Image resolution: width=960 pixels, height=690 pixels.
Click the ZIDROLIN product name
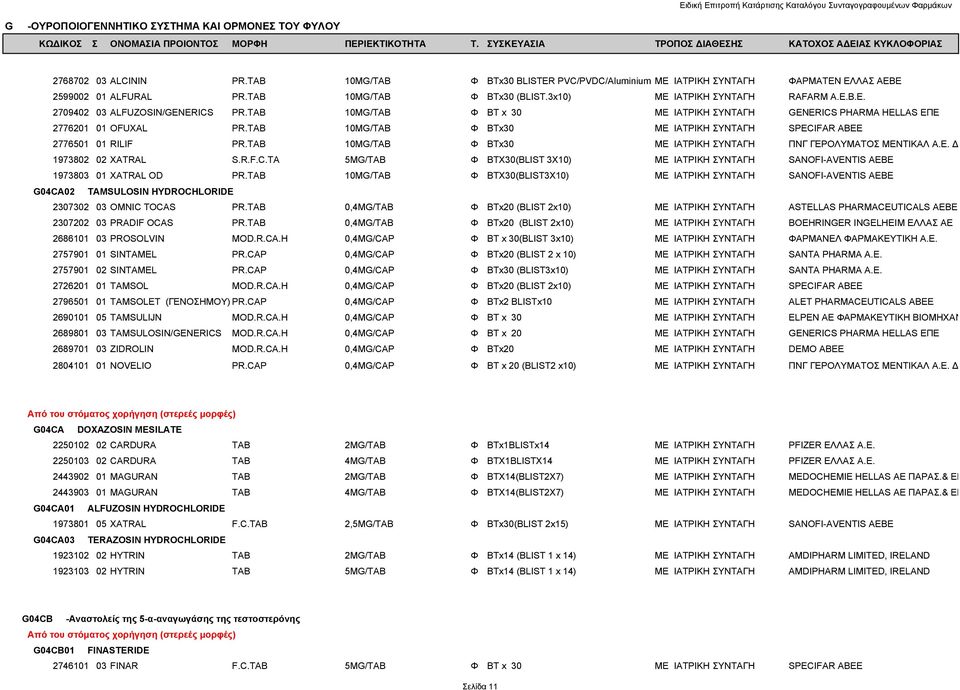pyautogui.click(x=132, y=349)
